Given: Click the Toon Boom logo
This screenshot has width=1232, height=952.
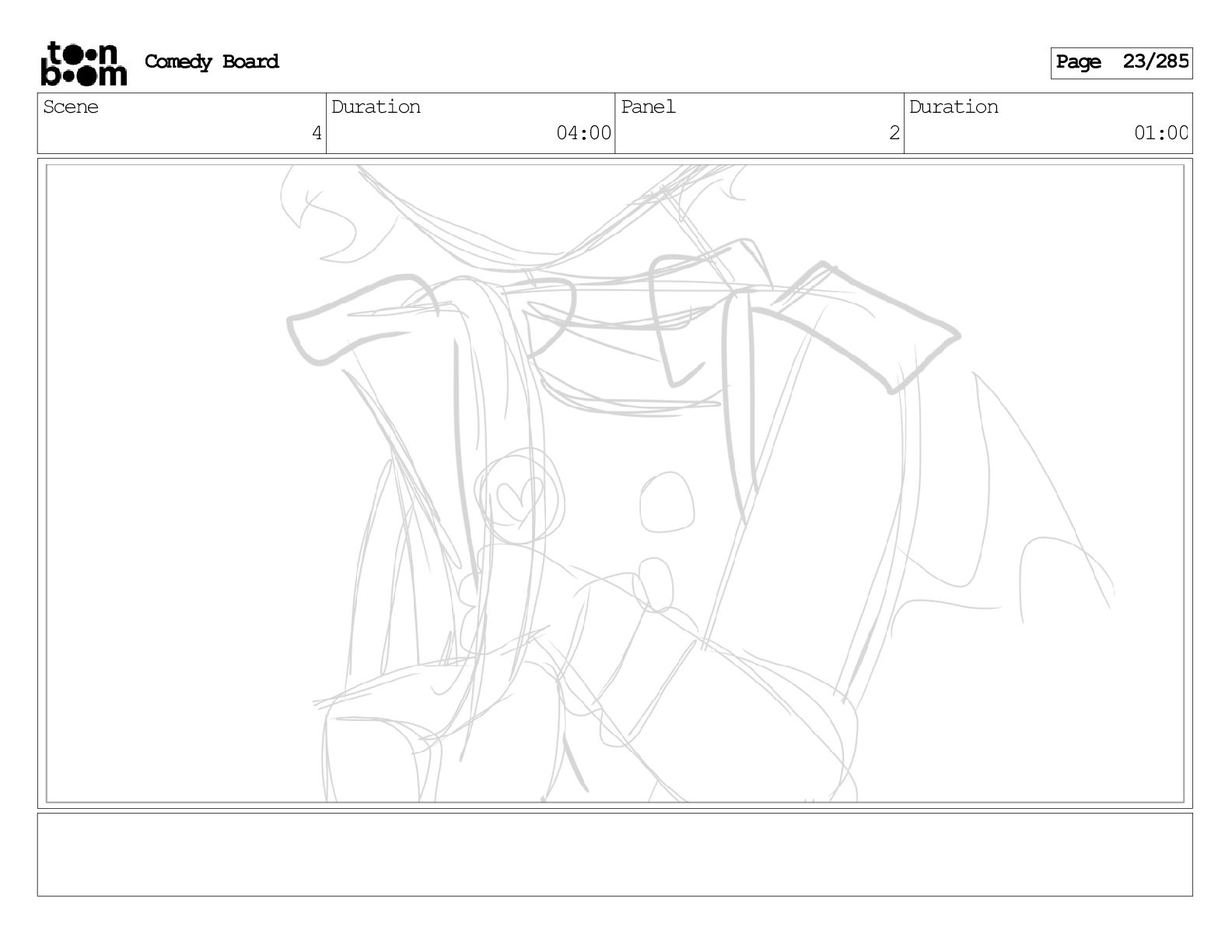Looking at the screenshot, I should (x=83, y=63).
